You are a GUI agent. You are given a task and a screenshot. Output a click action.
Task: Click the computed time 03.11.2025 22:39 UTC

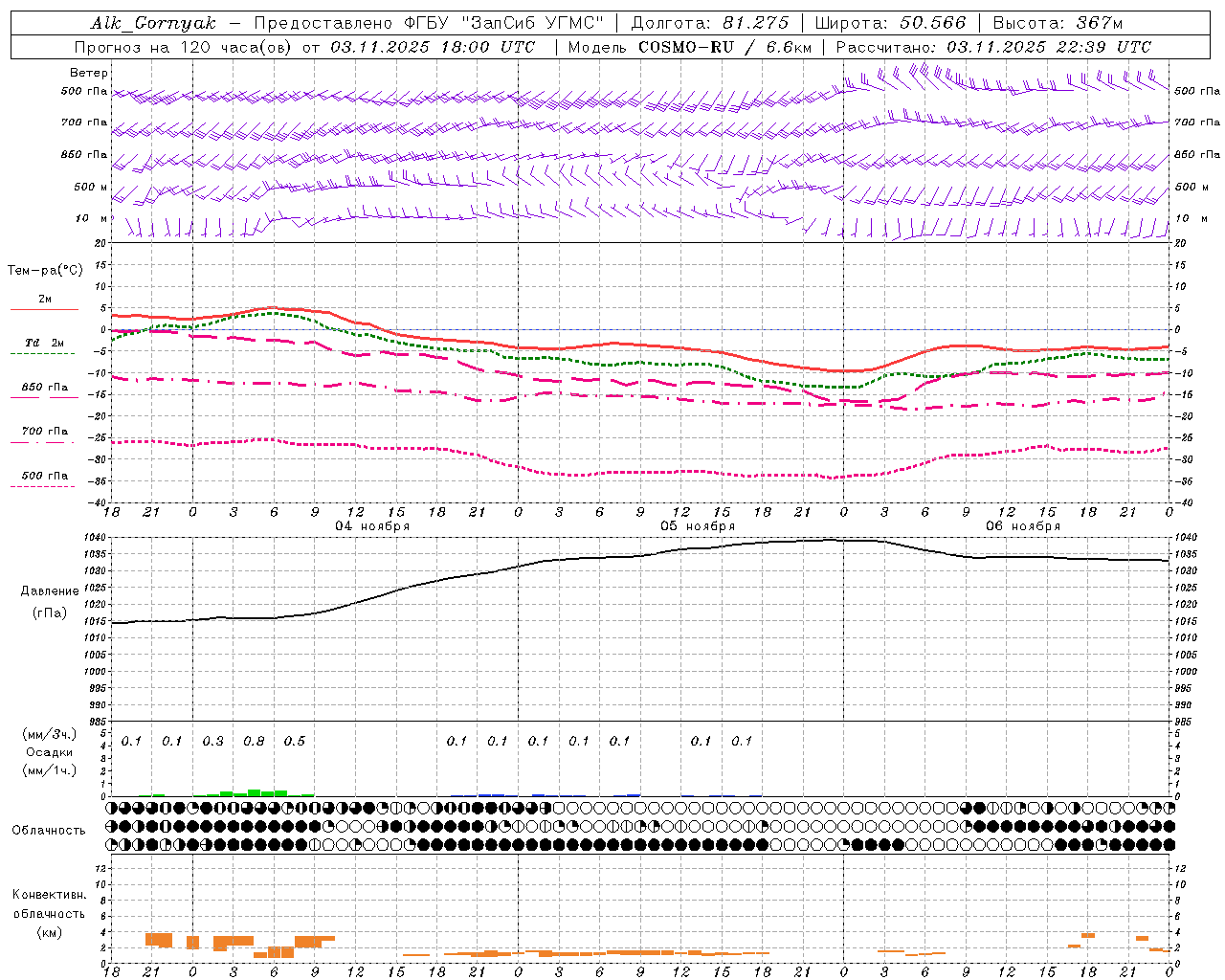[1049, 47]
